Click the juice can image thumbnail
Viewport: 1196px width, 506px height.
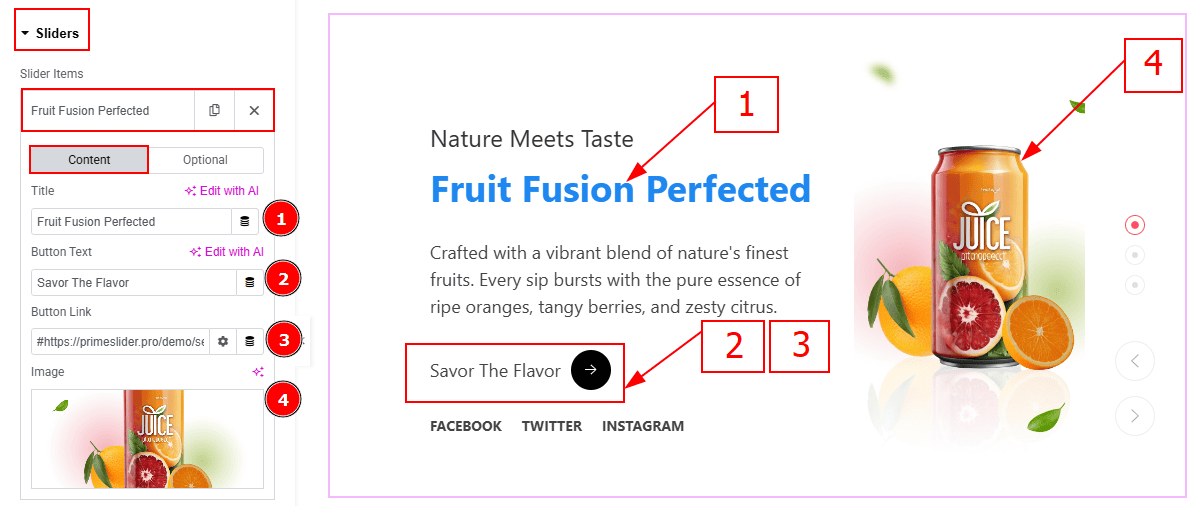pos(147,439)
